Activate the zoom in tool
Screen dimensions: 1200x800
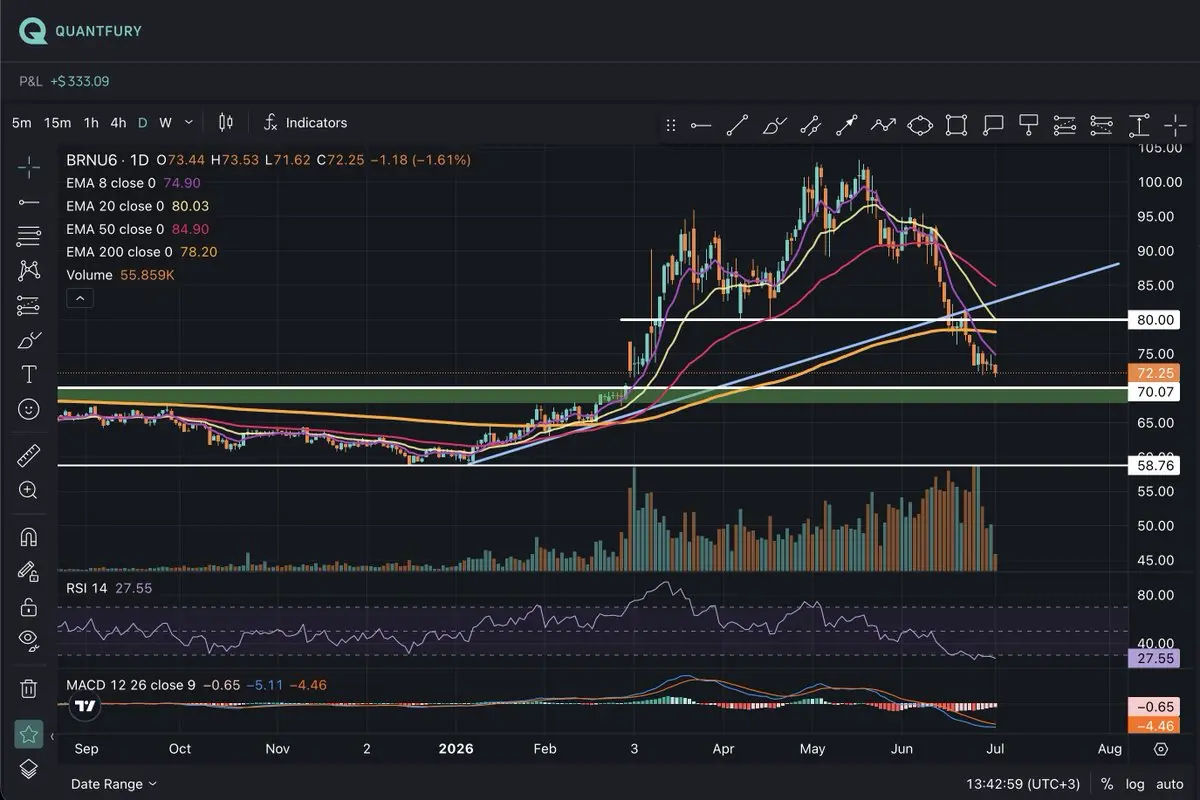[29, 490]
